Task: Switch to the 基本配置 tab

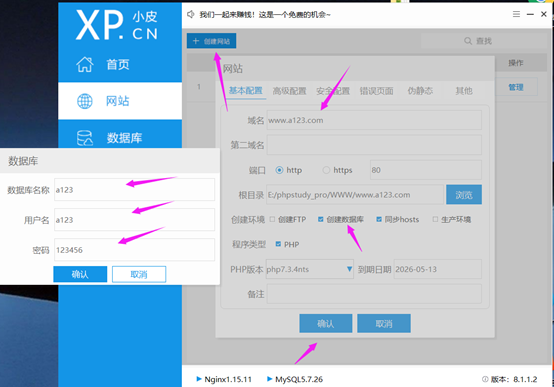Action: (x=246, y=90)
